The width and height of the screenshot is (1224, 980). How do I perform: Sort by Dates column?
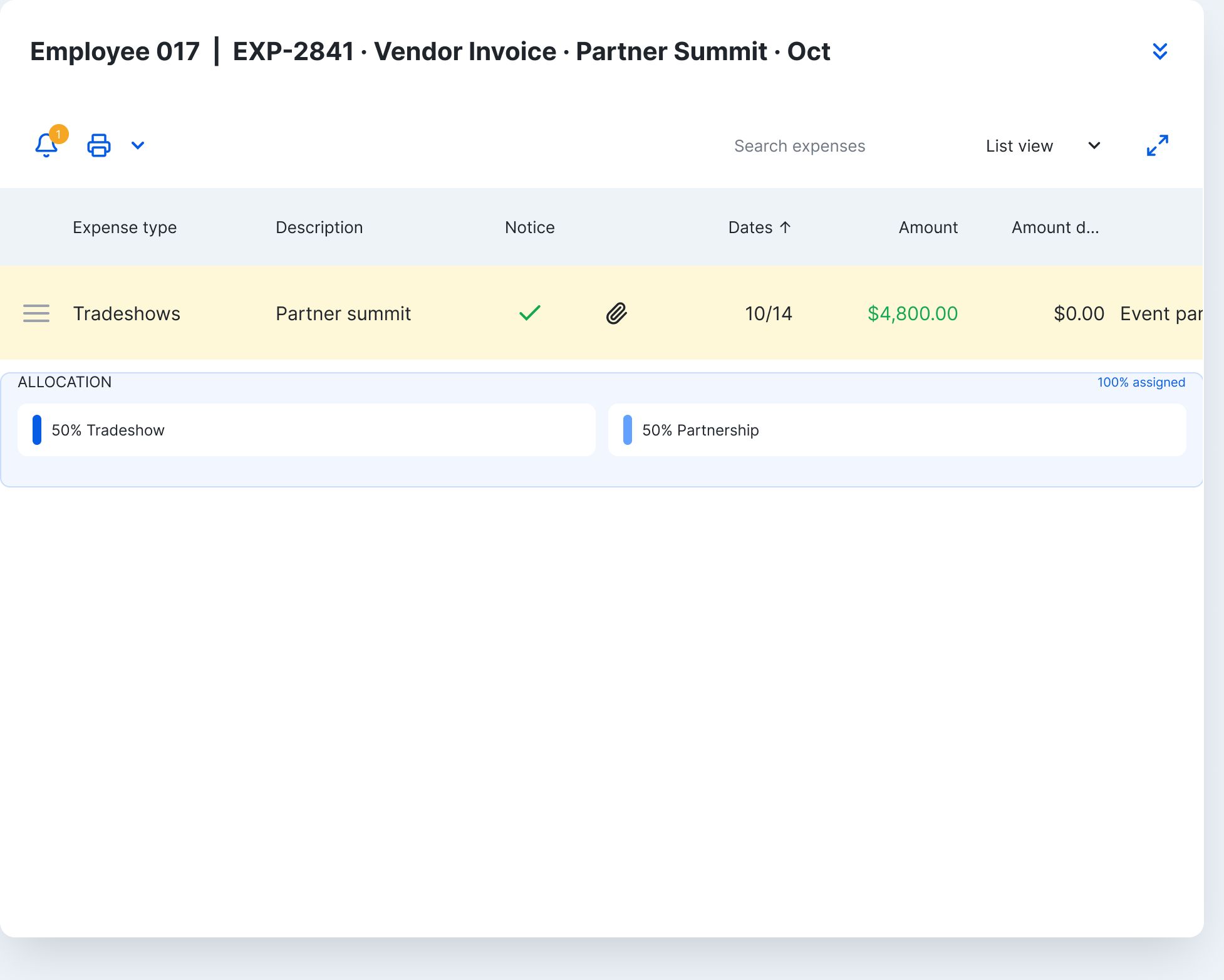(759, 227)
